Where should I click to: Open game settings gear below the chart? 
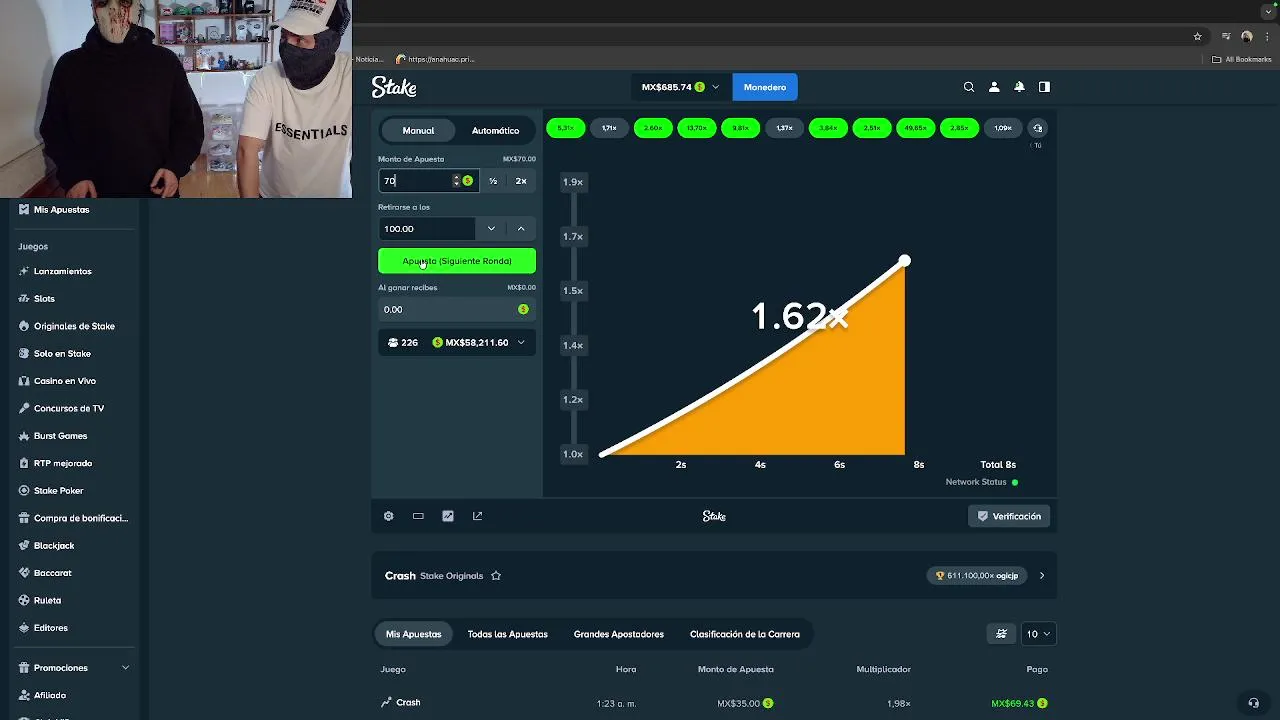[x=389, y=516]
